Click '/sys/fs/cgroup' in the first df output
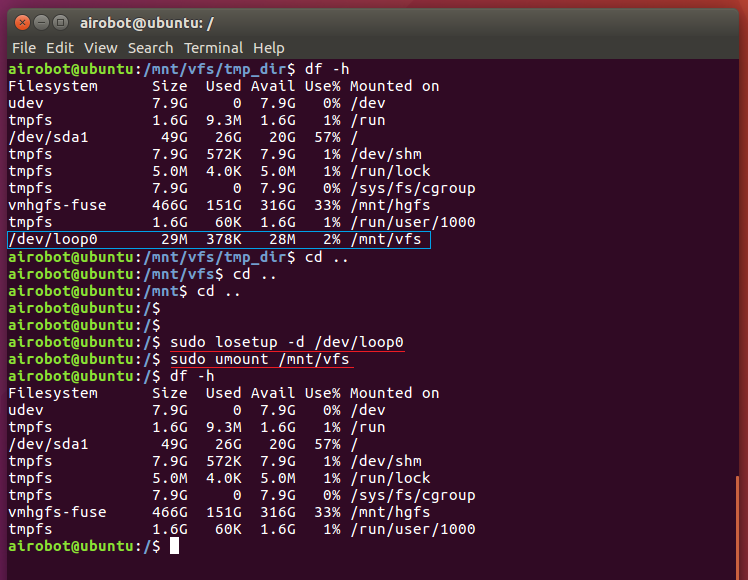Image resolution: width=748 pixels, height=580 pixels. (413, 188)
